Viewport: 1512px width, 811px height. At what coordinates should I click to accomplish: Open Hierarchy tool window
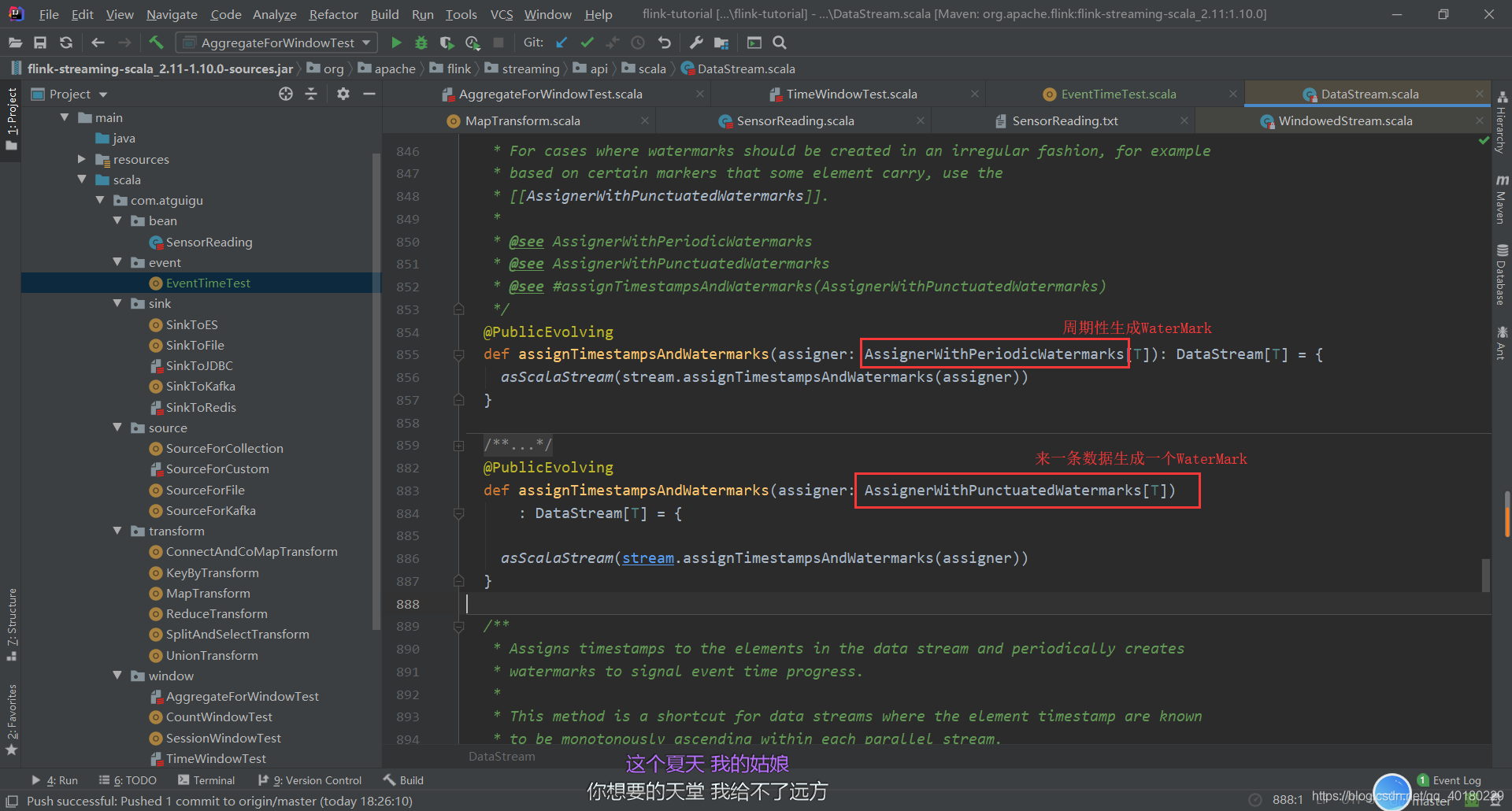[1502, 122]
